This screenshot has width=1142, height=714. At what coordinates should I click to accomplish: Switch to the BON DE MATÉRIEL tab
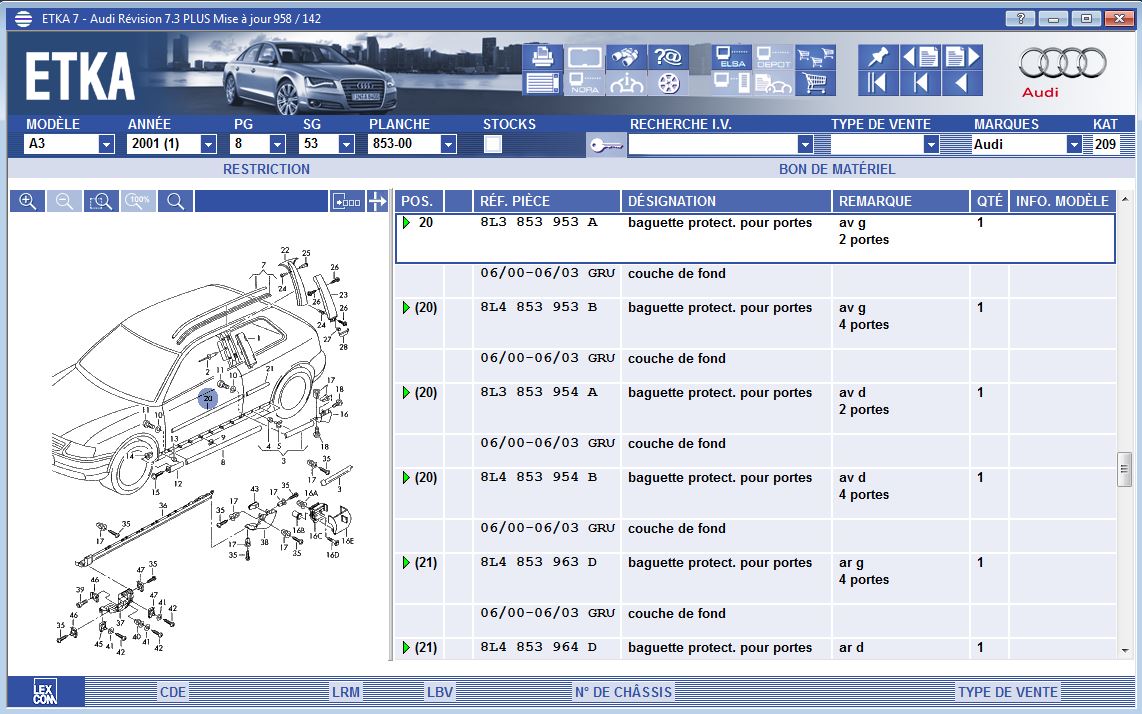tap(836, 169)
